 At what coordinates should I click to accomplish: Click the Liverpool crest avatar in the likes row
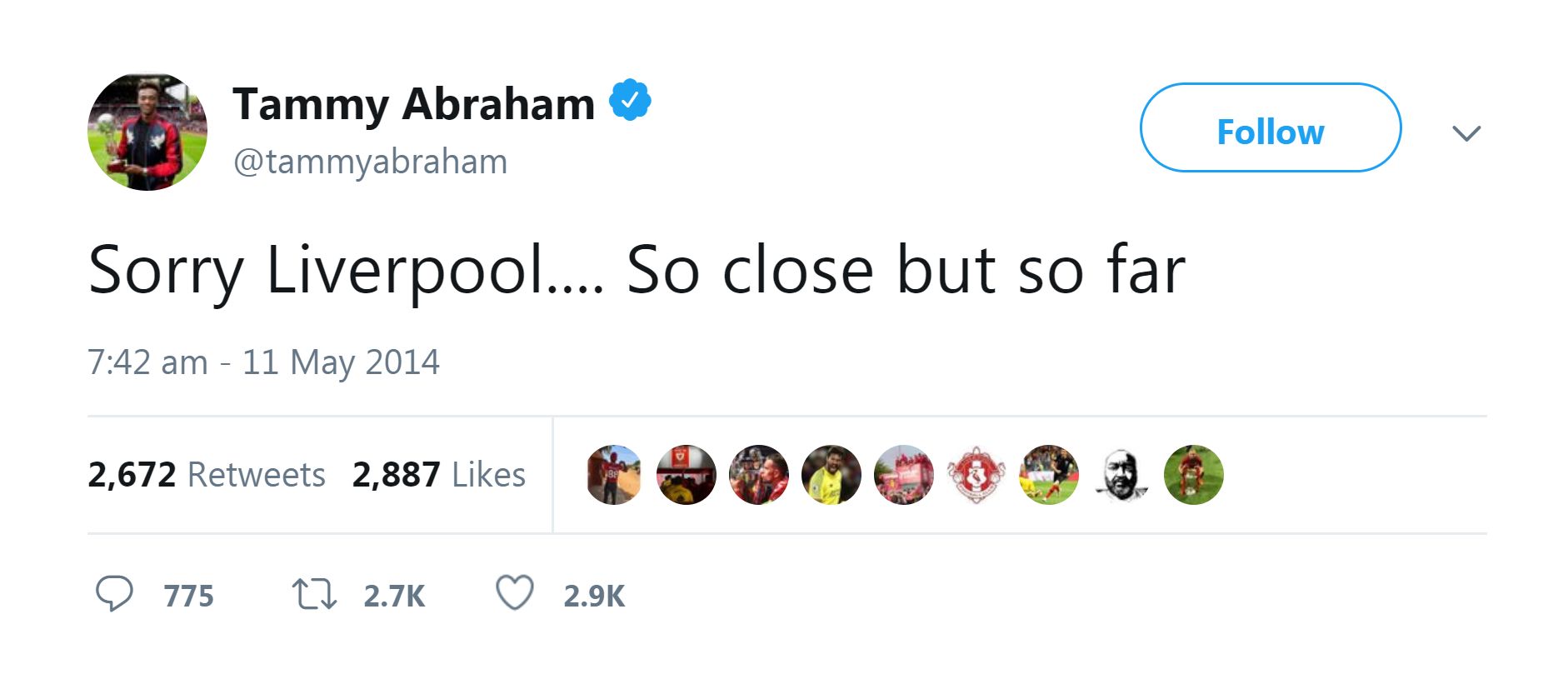(x=976, y=474)
